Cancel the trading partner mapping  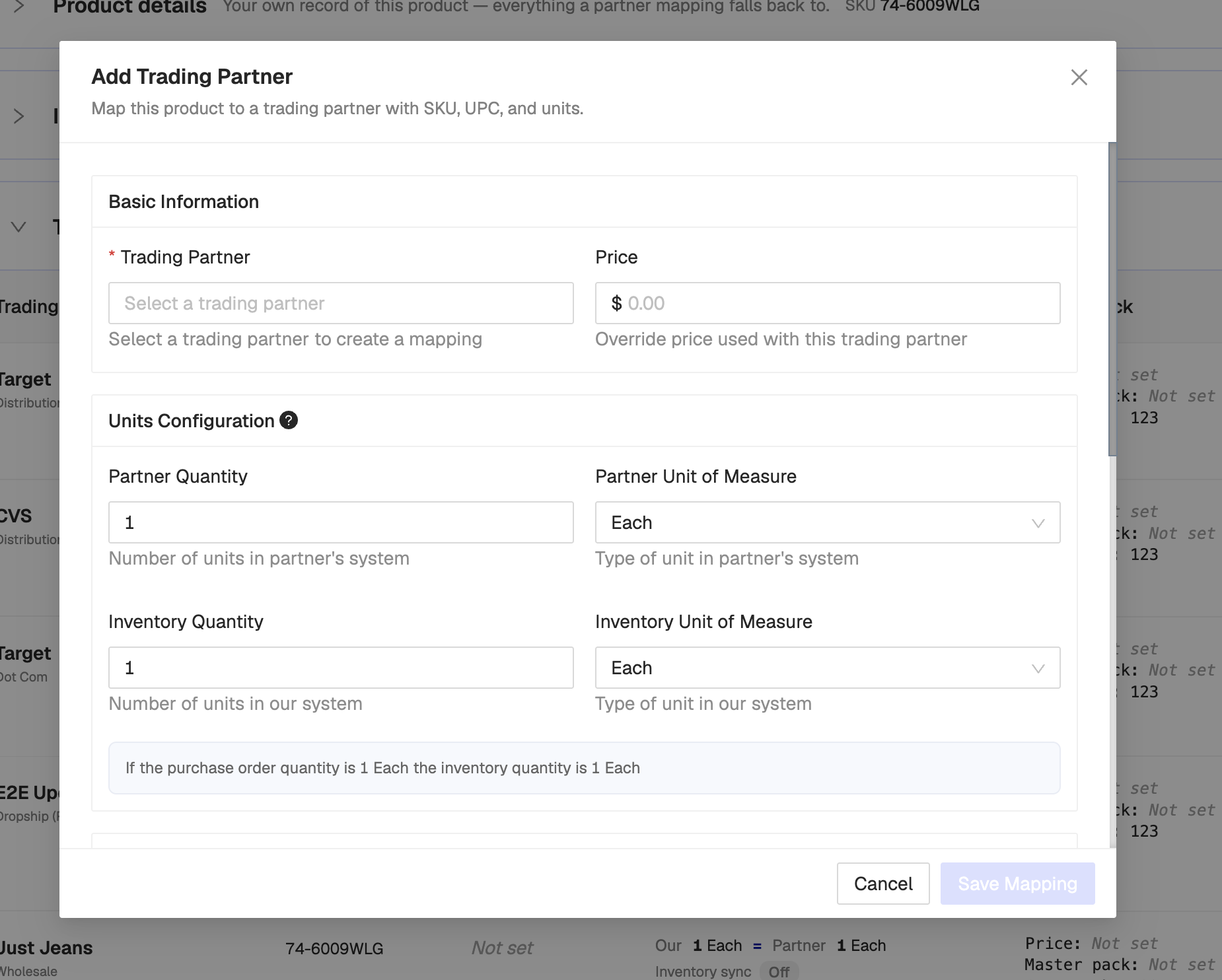883,884
